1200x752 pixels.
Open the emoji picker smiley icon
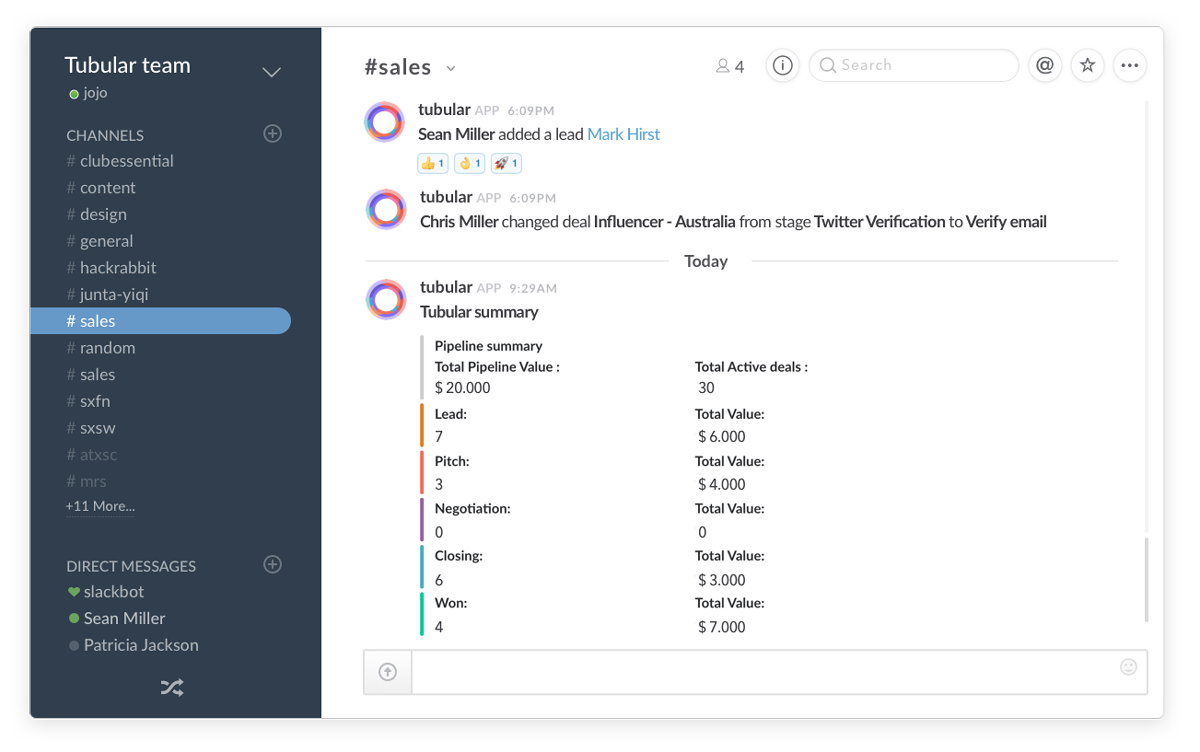(1128, 667)
